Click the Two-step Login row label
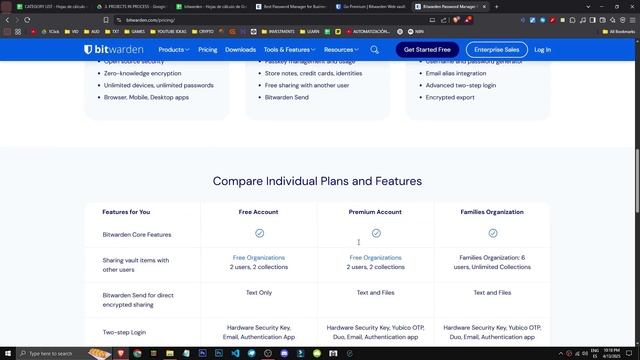Screen dimensions: 640x360 [x=124, y=332]
